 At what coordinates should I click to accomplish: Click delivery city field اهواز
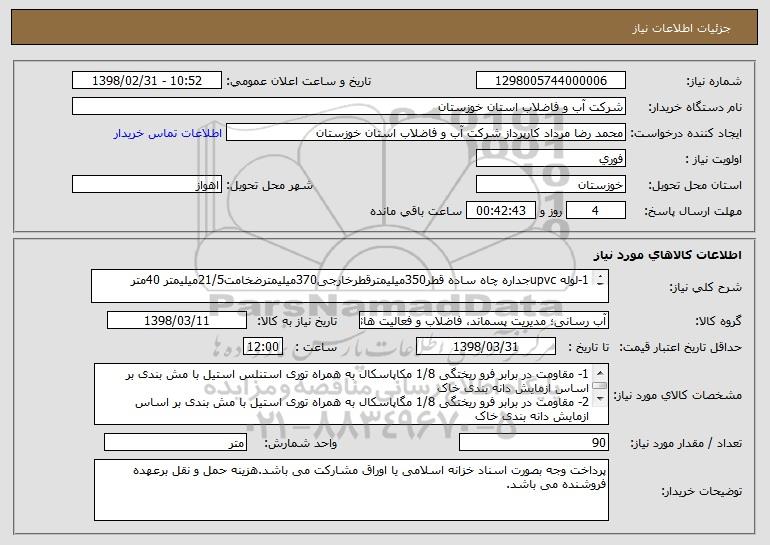147,184
